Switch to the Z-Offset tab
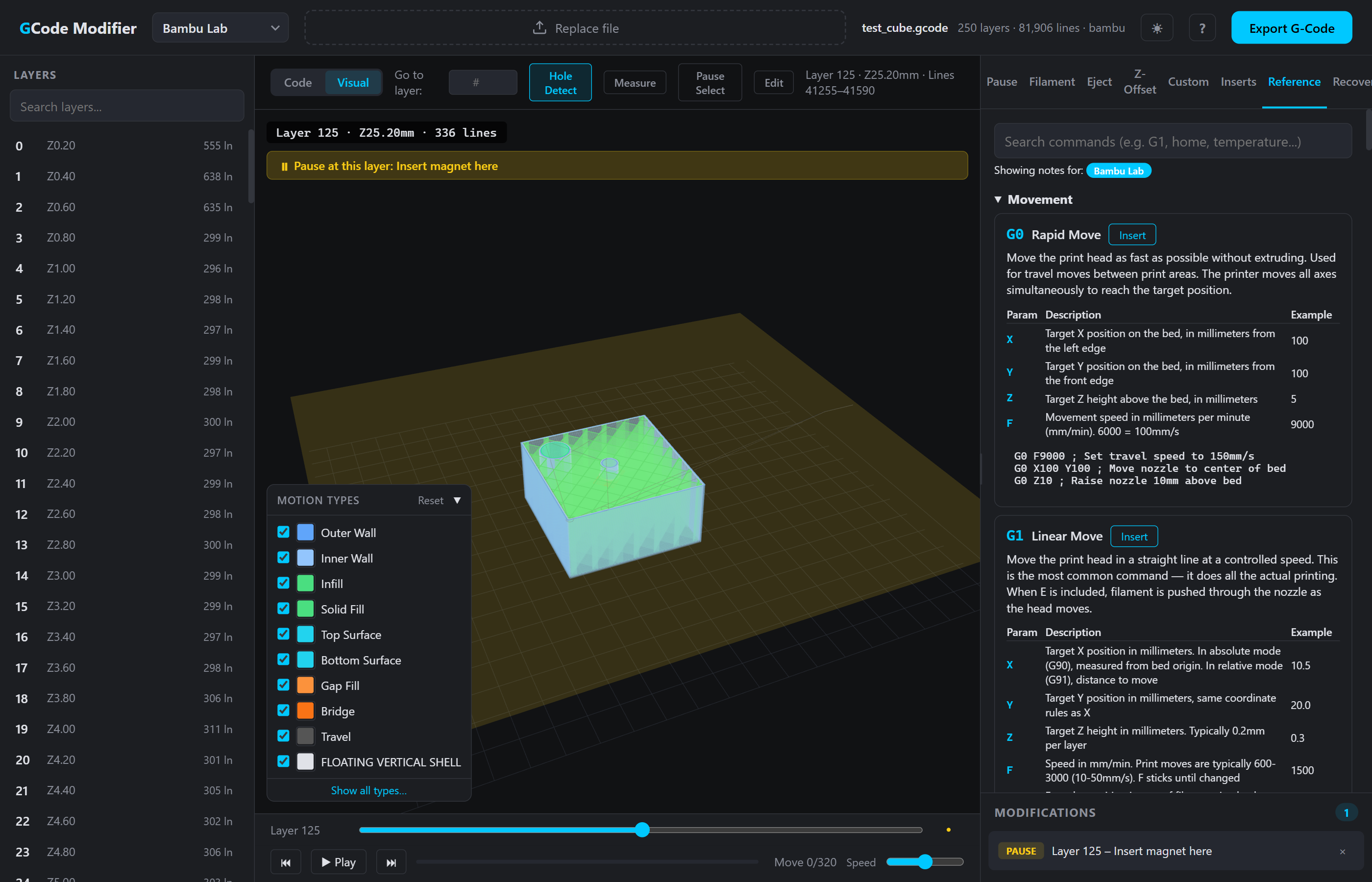The image size is (1372, 882). point(1140,82)
